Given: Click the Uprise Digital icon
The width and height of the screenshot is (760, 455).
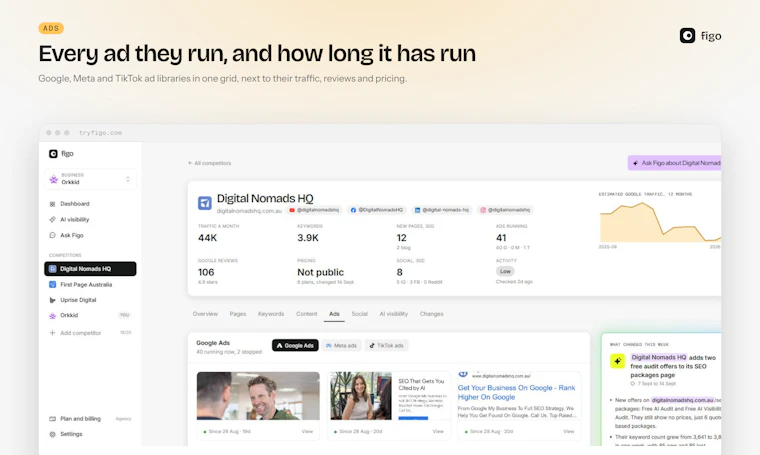Looking at the screenshot, I should pyautogui.click(x=52, y=300).
